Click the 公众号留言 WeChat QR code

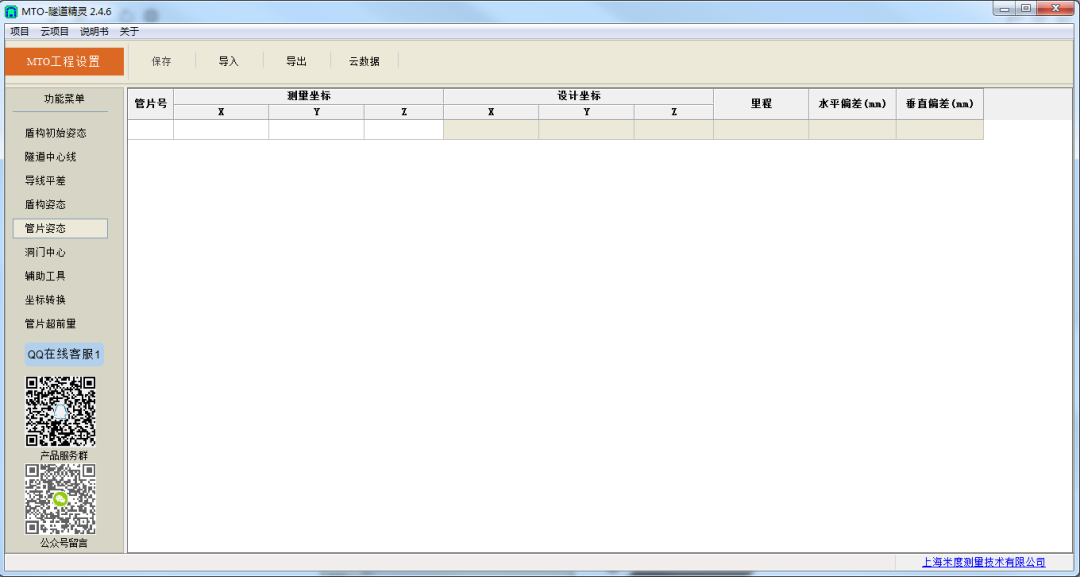click(x=60, y=498)
